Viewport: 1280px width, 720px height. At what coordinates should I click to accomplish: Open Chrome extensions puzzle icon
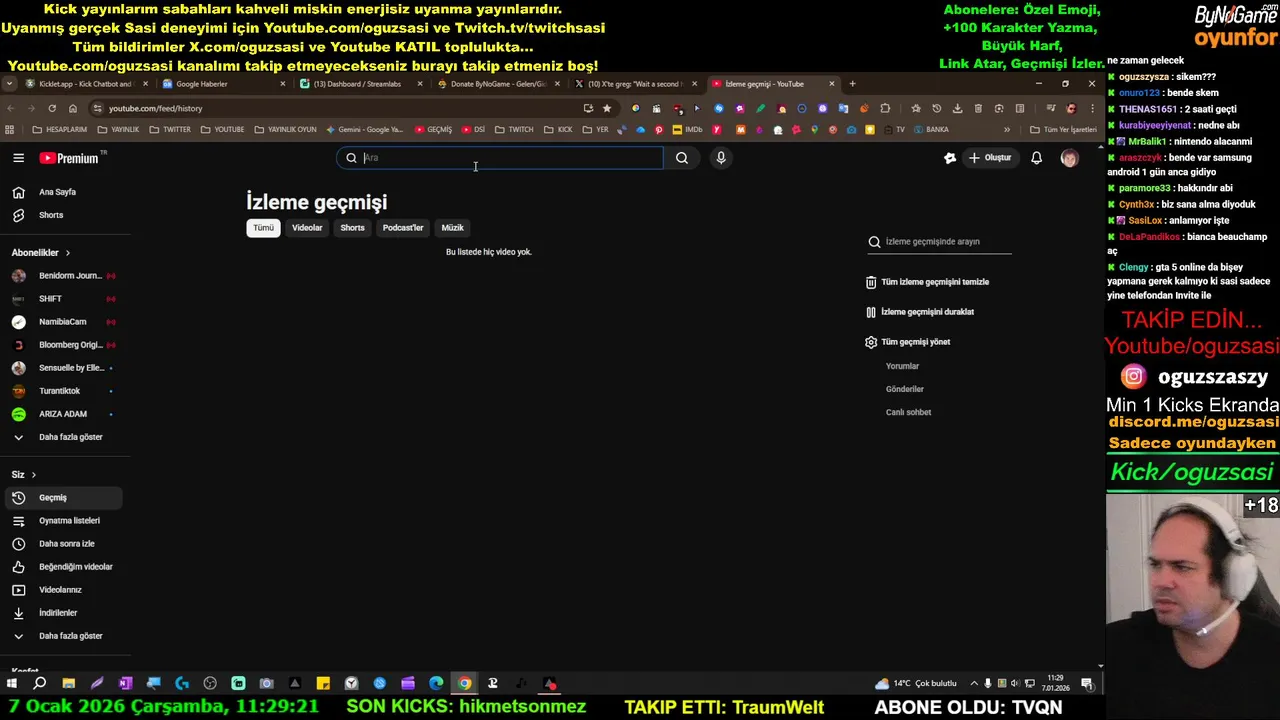885,108
